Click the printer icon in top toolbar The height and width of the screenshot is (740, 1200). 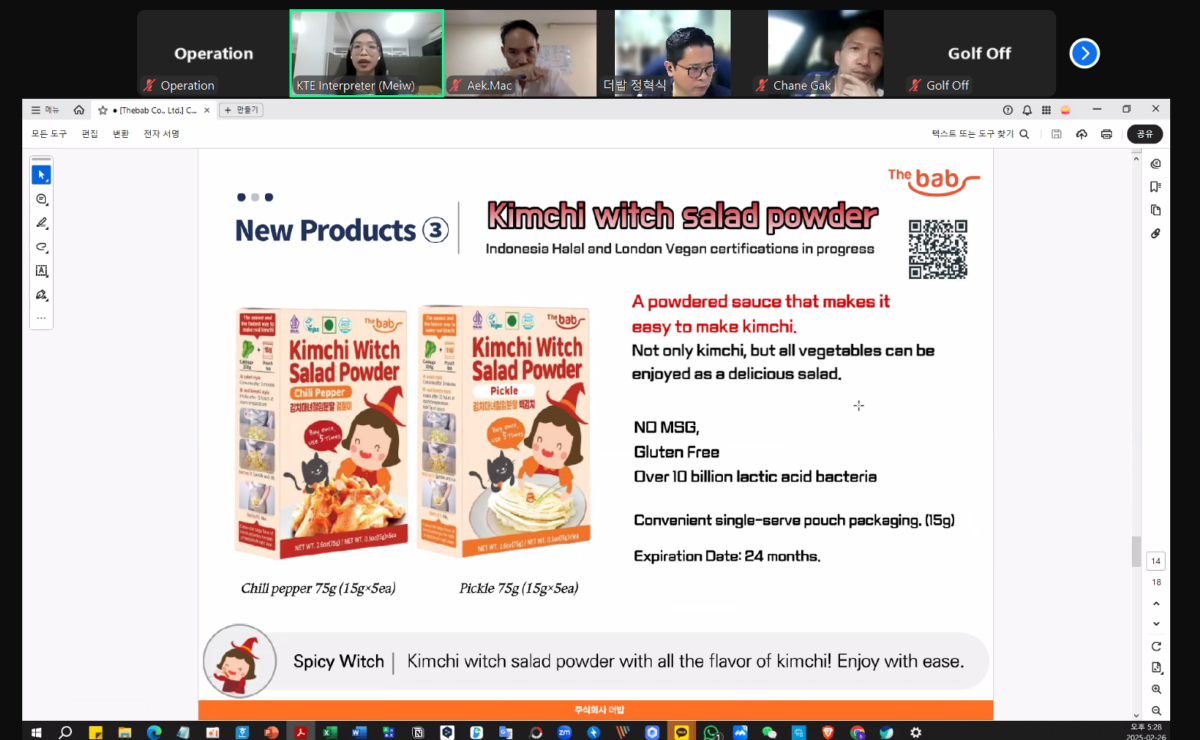coord(1106,134)
